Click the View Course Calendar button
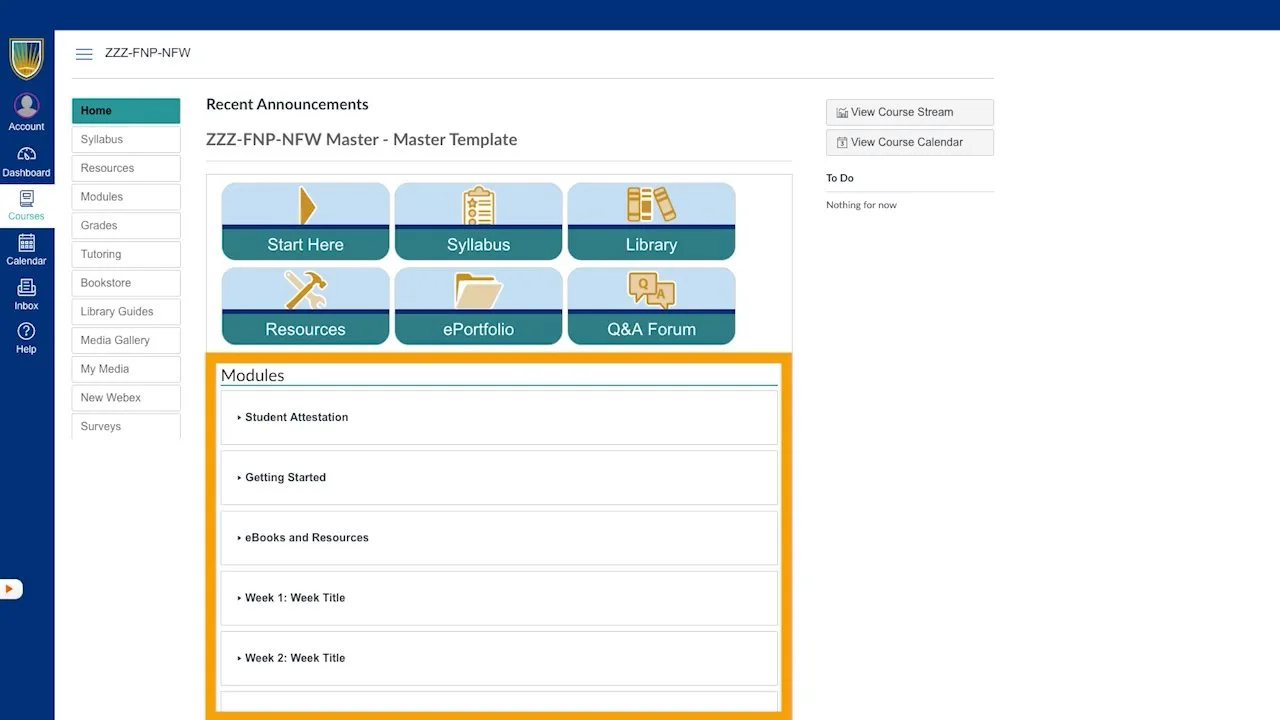This screenshot has height=720, width=1280. click(x=910, y=142)
